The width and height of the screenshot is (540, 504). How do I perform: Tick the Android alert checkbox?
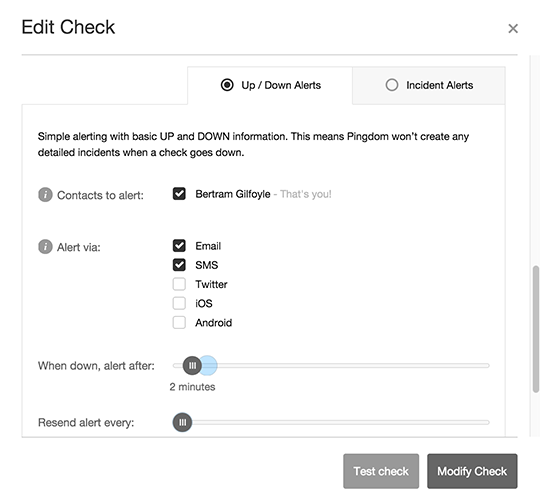click(x=179, y=322)
